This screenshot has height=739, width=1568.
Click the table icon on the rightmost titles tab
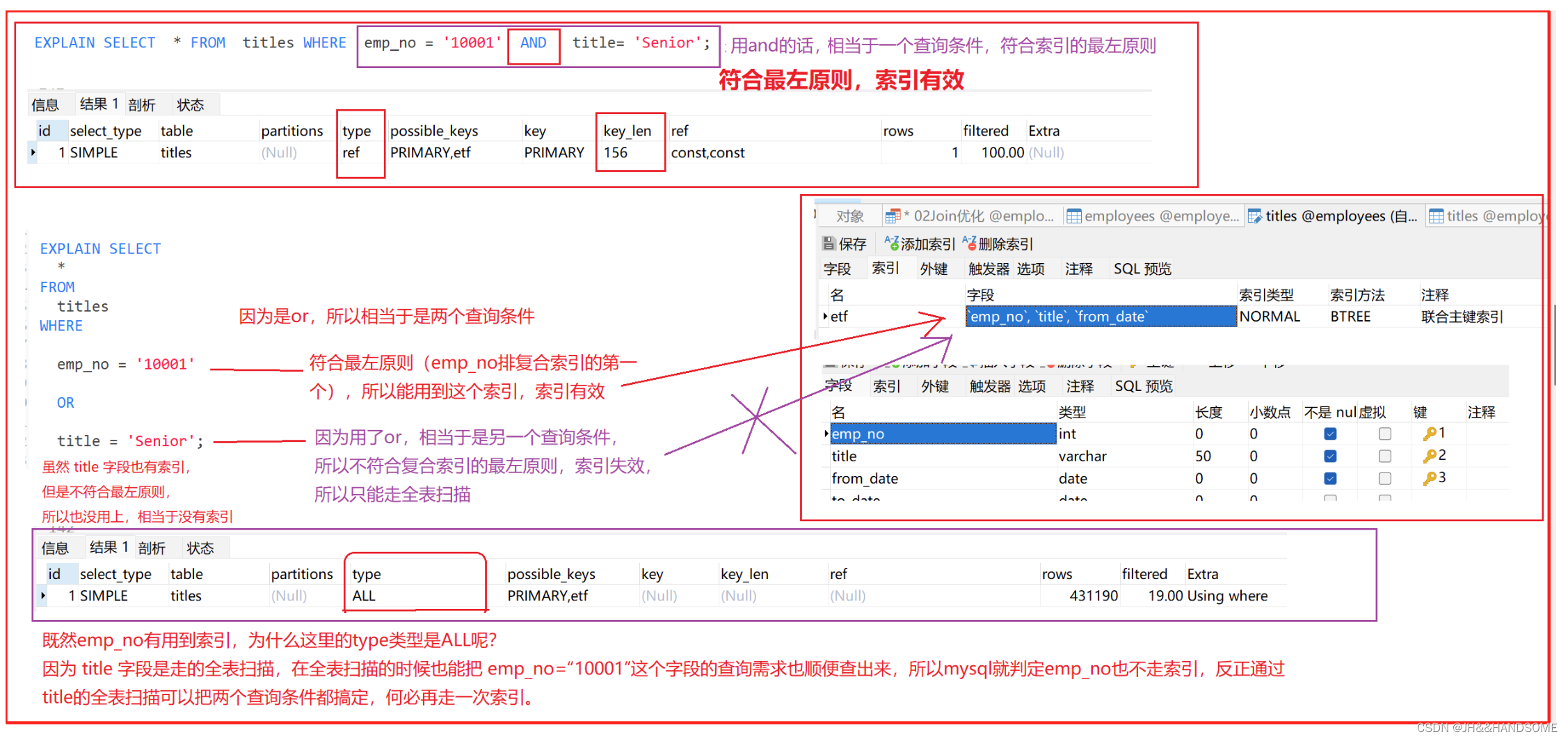point(1436,216)
